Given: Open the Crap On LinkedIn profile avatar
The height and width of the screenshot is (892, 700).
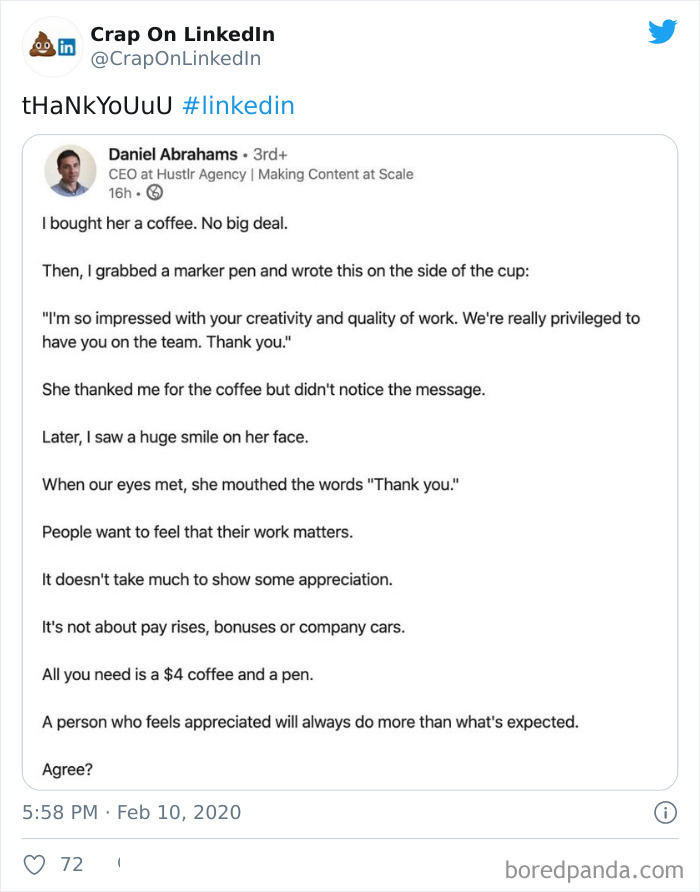Looking at the screenshot, I should pyautogui.click(x=50, y=46).
